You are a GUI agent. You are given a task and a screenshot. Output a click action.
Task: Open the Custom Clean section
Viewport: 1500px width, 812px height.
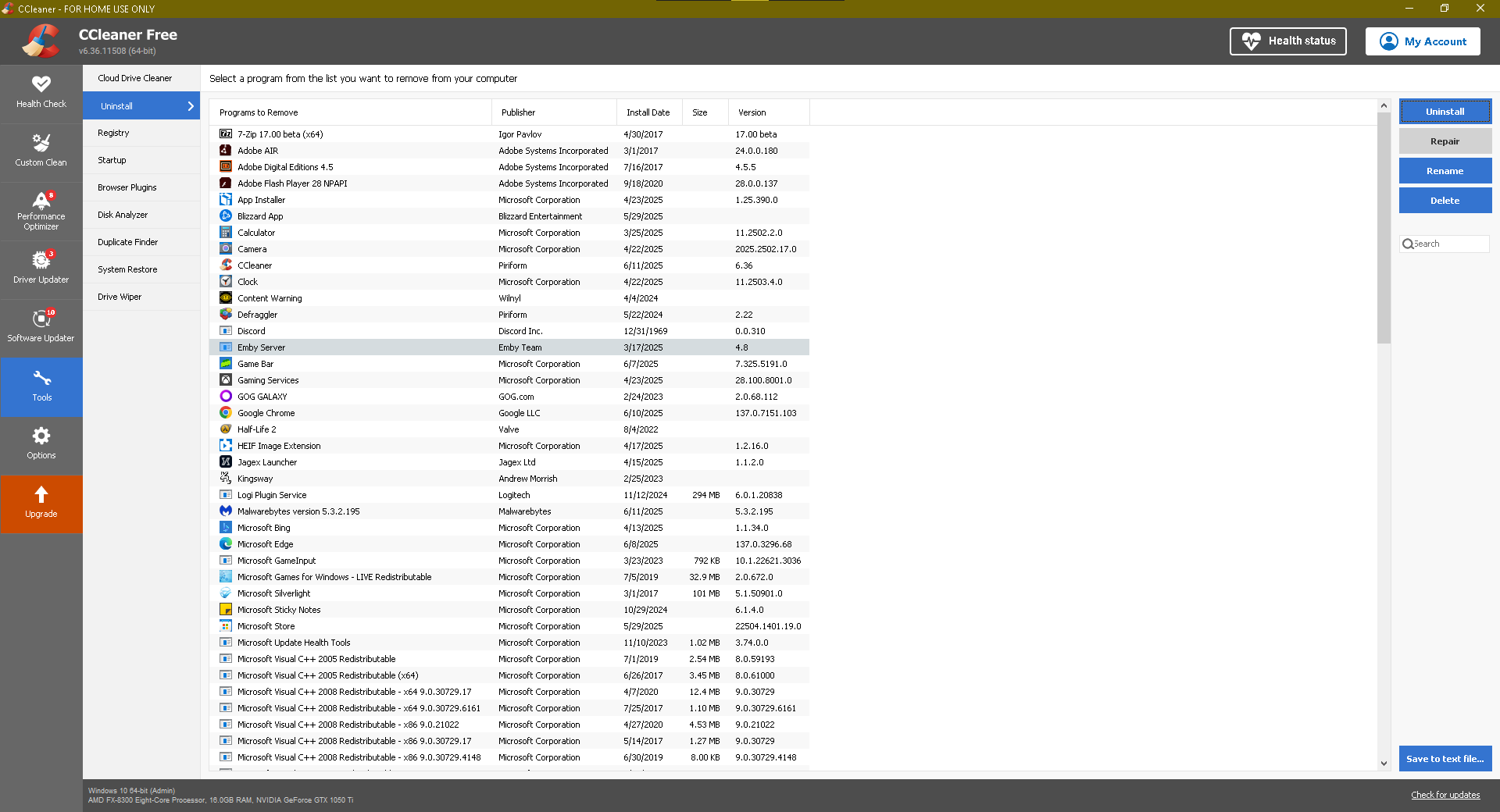pos(41,151)
